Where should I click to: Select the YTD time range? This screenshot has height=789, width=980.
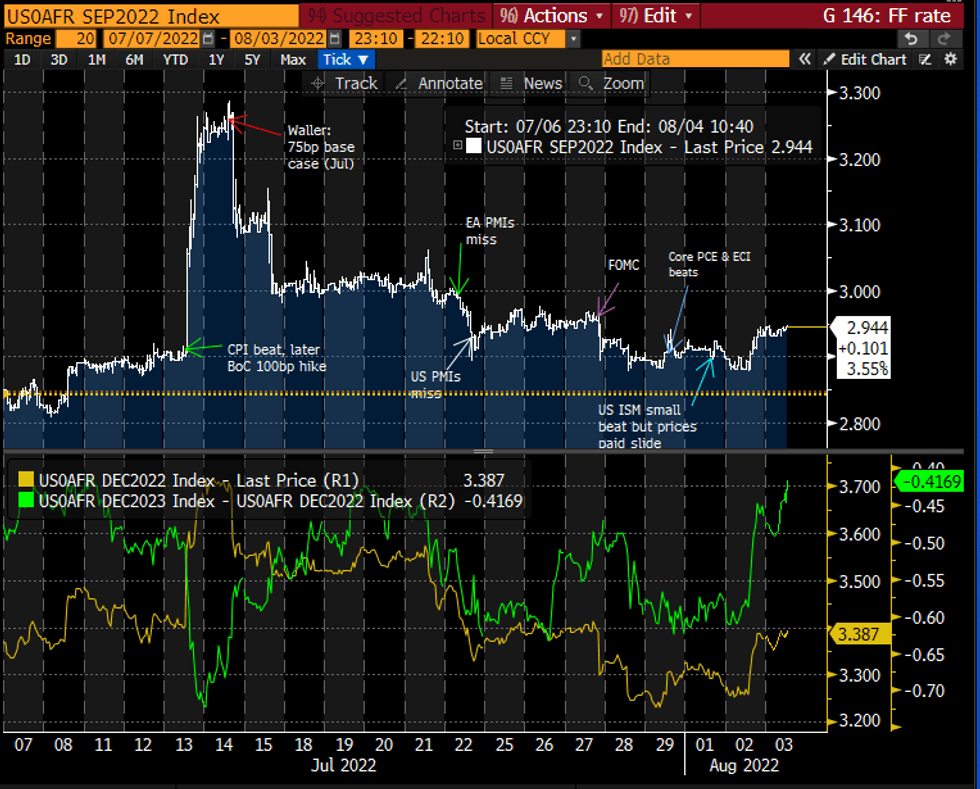click(173, 59)
